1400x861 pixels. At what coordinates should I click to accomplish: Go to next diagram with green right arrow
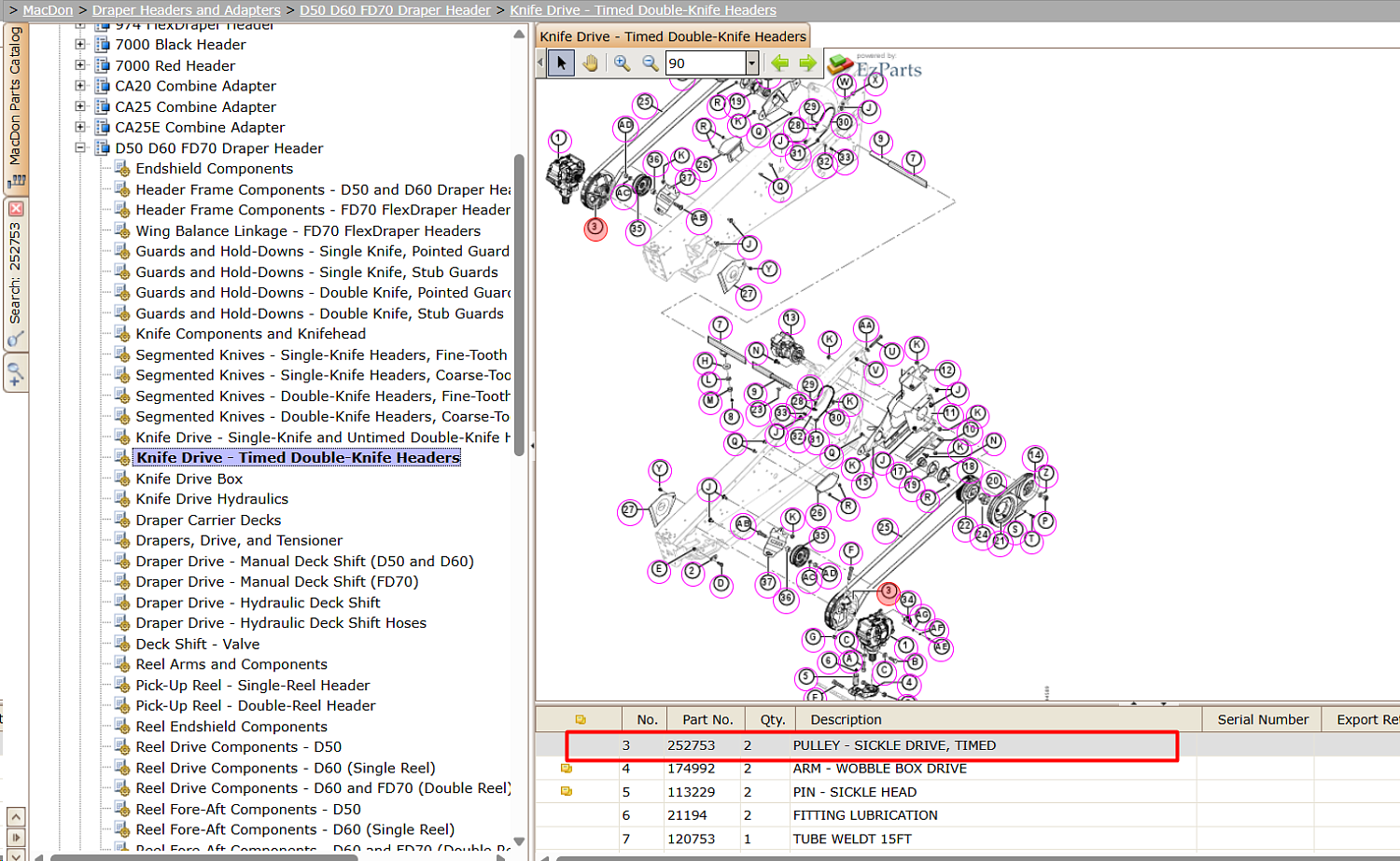click(x=807, y=63)
